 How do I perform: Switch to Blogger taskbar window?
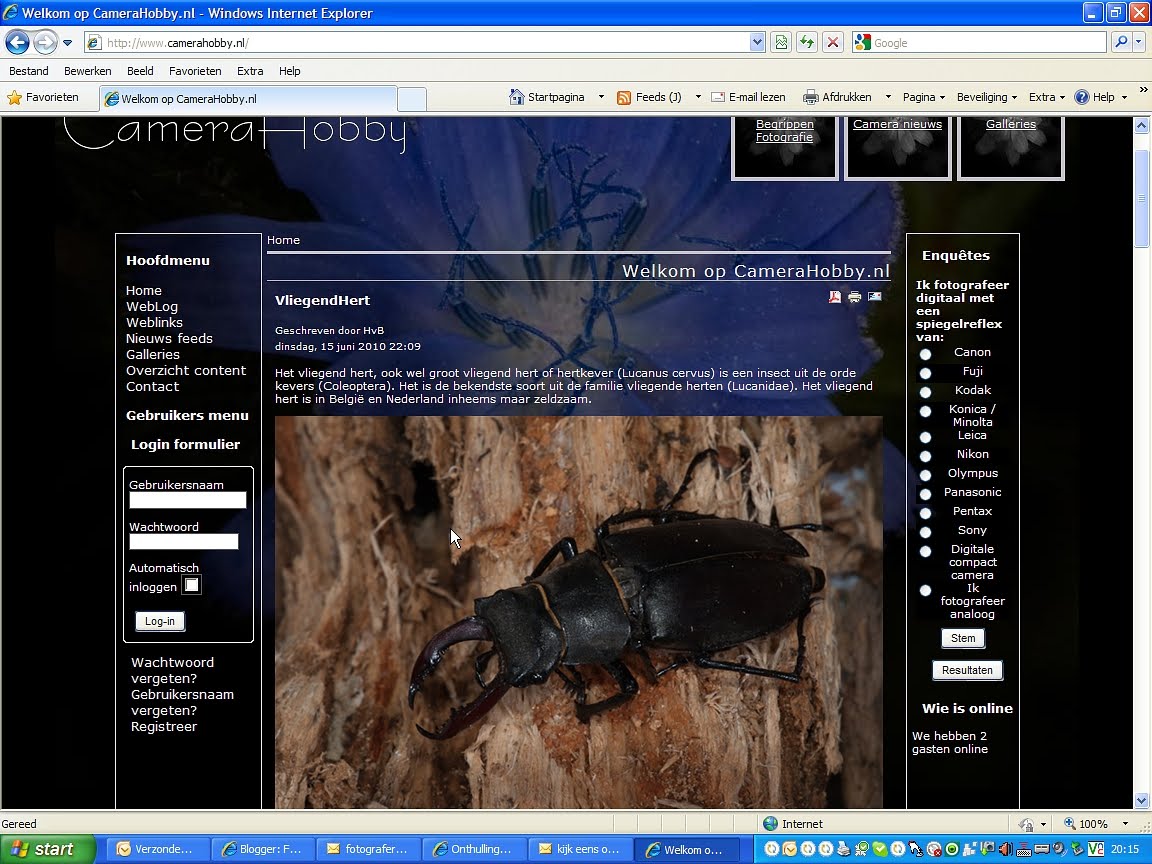(263, 849)
